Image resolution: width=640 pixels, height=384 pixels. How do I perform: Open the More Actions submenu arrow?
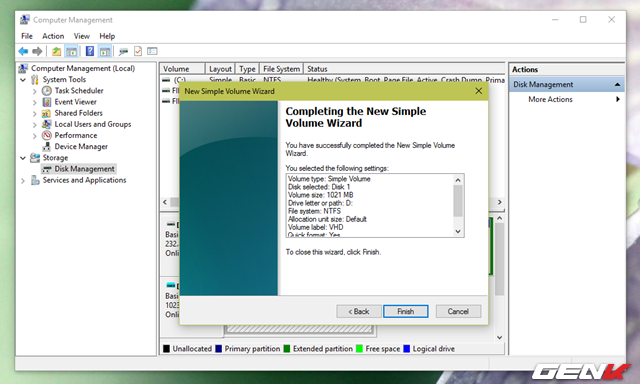point(618,99)
